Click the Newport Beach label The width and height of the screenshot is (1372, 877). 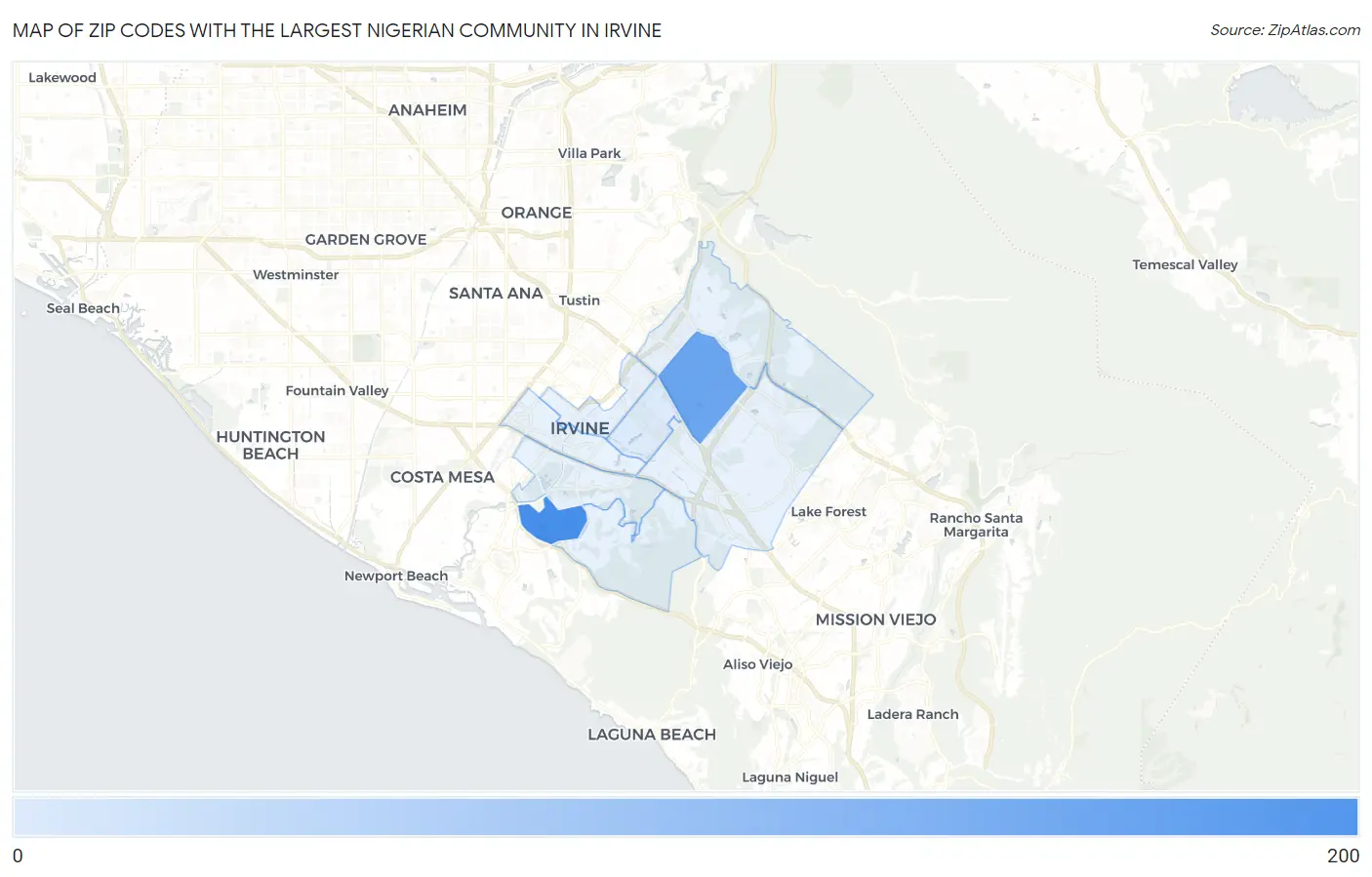click(x=396, y=576)
